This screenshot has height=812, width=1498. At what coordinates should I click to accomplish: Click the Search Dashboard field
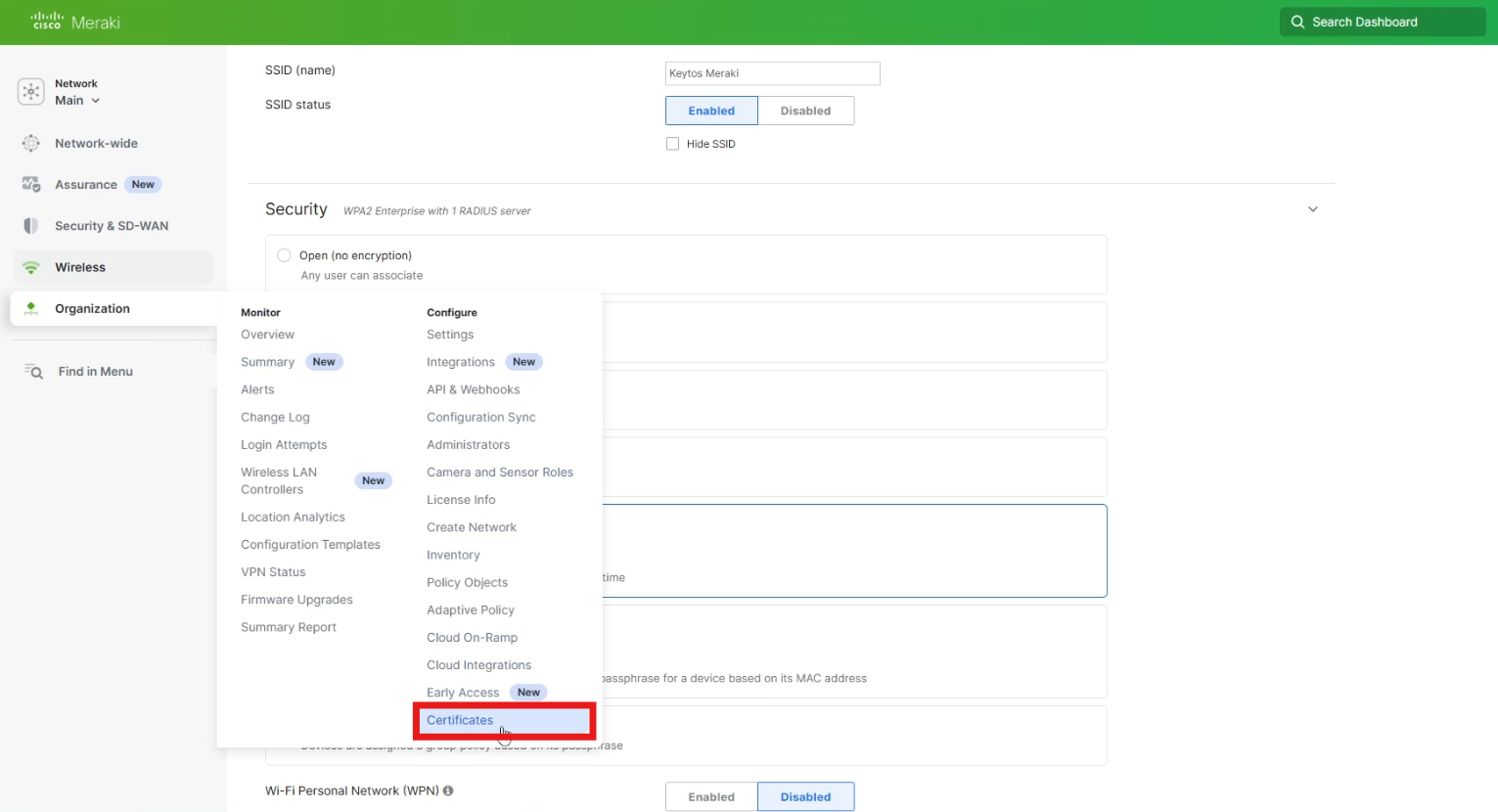click(1382, 22)
